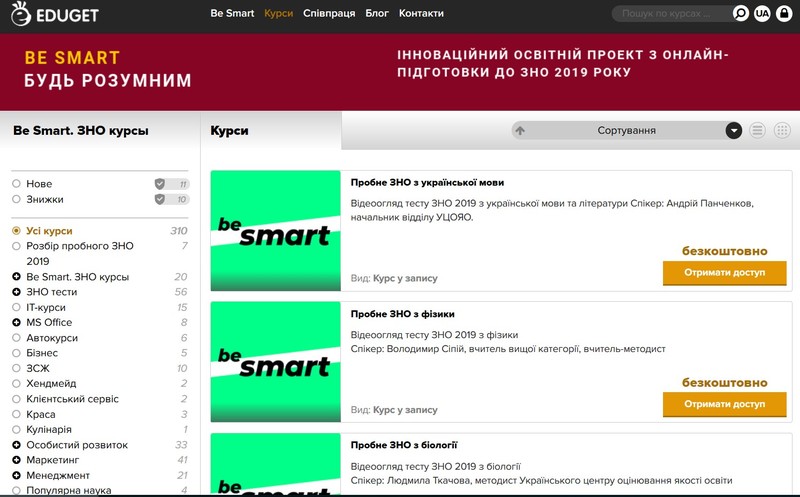This screenshot has width=800, height=497.
Task: Select the Кулінарія radio
Action: tap(16, 430)
